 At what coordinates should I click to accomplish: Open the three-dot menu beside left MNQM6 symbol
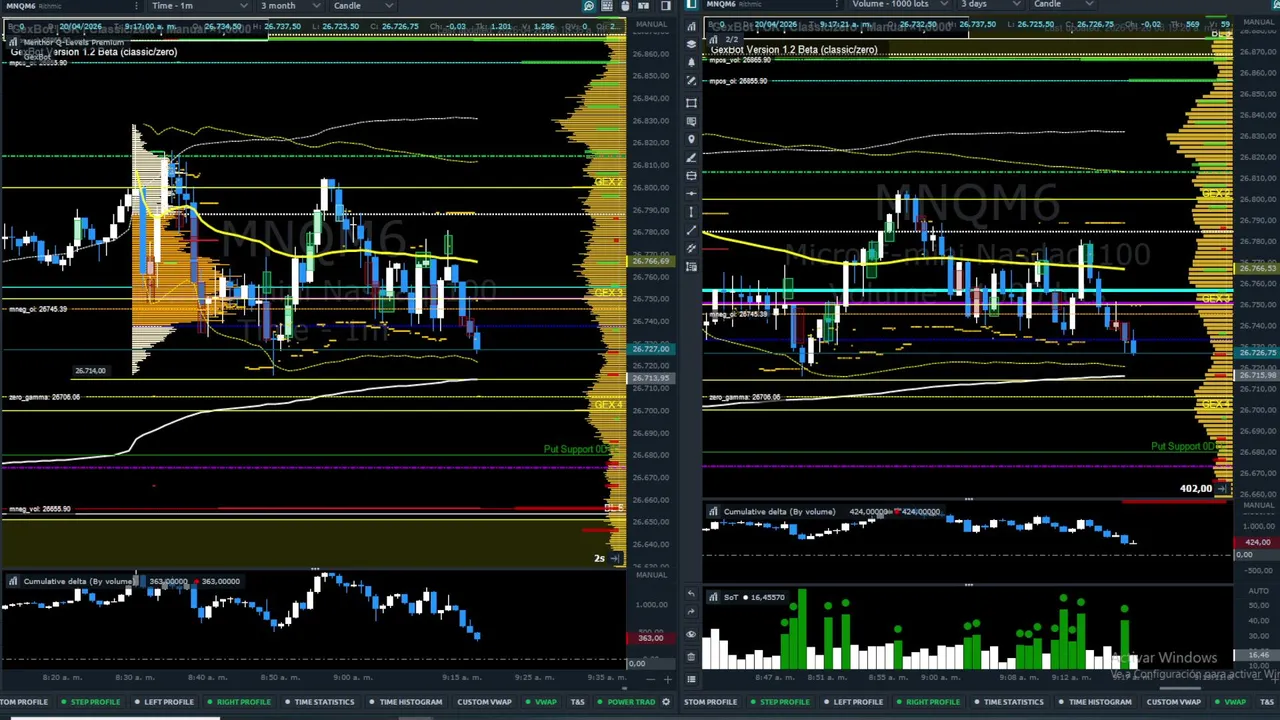tap(136, 6)
